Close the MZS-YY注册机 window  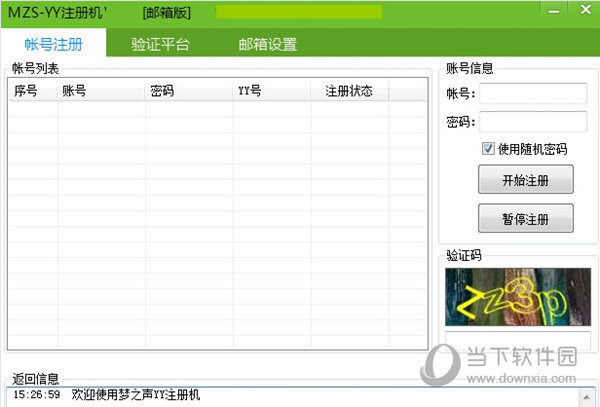pyautogui.click(x=585, y=10)
